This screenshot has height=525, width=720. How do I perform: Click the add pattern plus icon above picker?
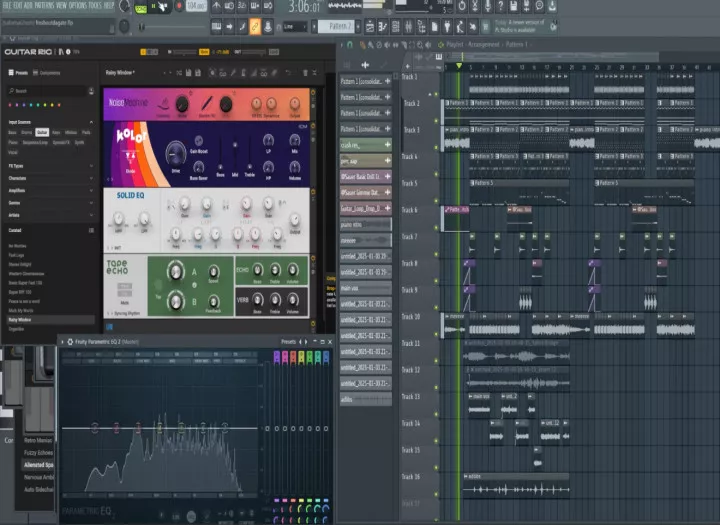click(365, 65)
